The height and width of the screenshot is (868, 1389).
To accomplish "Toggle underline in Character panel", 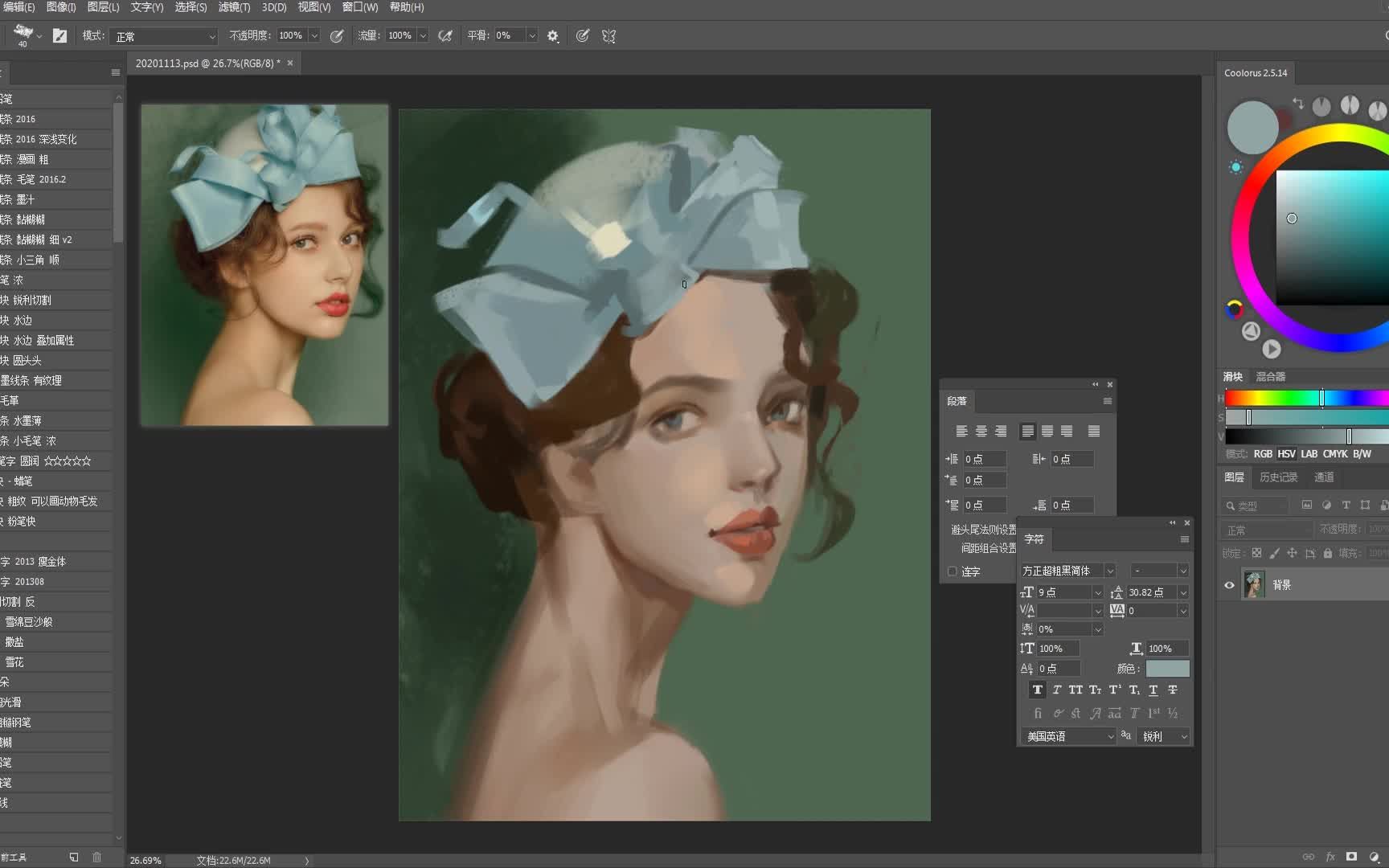I will point(1153,690).
